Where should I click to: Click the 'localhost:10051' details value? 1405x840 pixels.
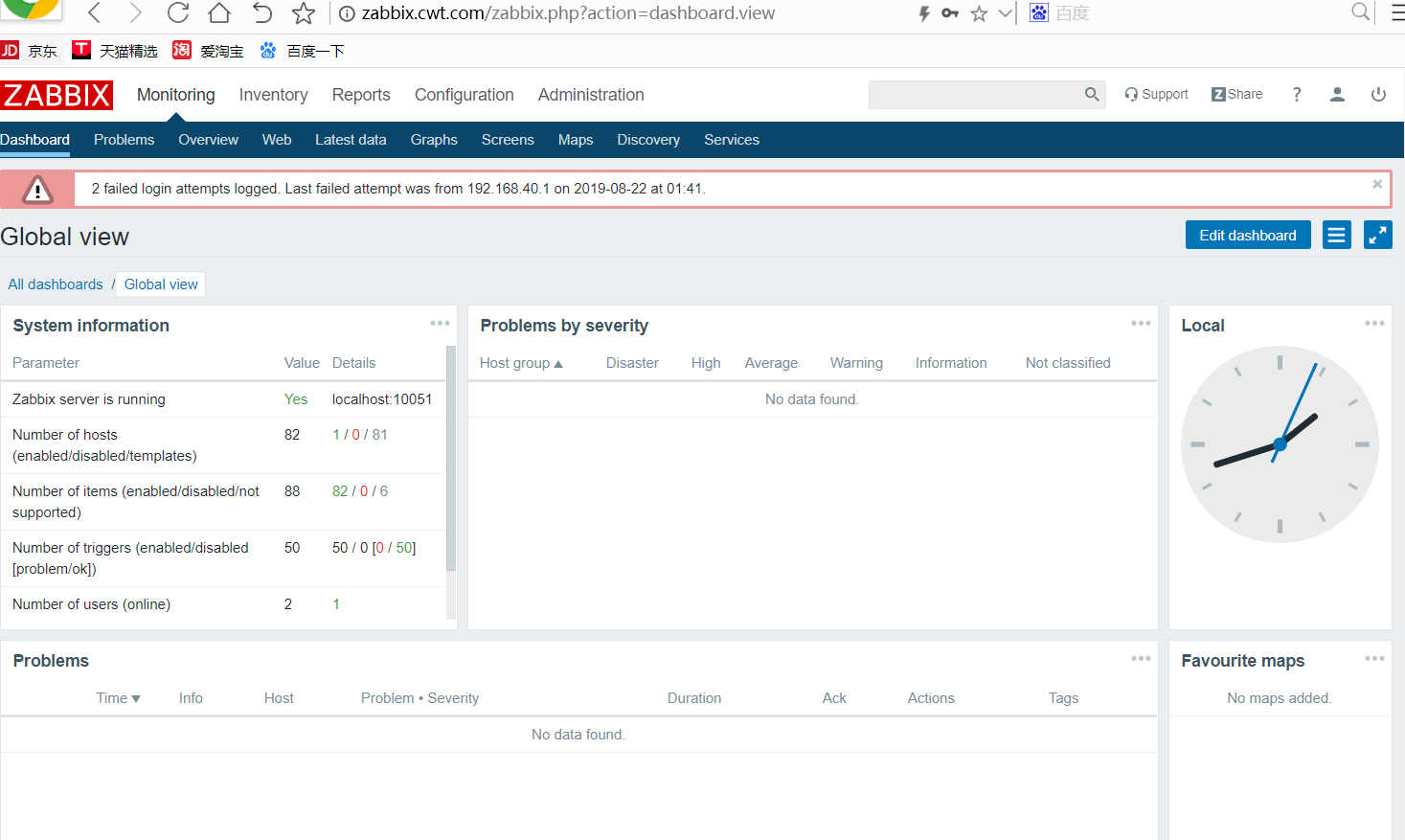click(x=382, y=399)
